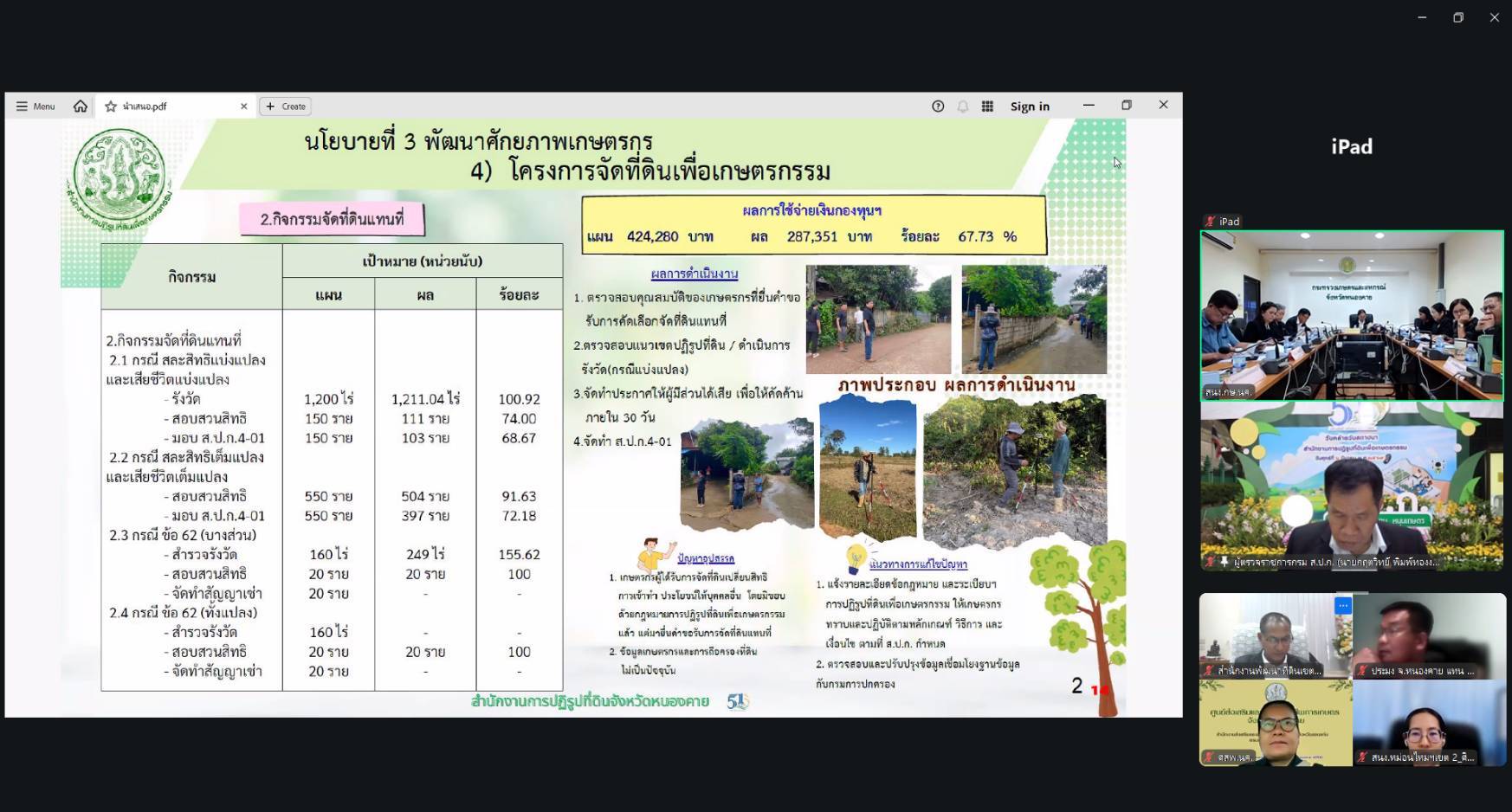Select the สำนักงานพัฒนาที่ดิน participant tile
1512x812 pixels.
pos(1276,635)
